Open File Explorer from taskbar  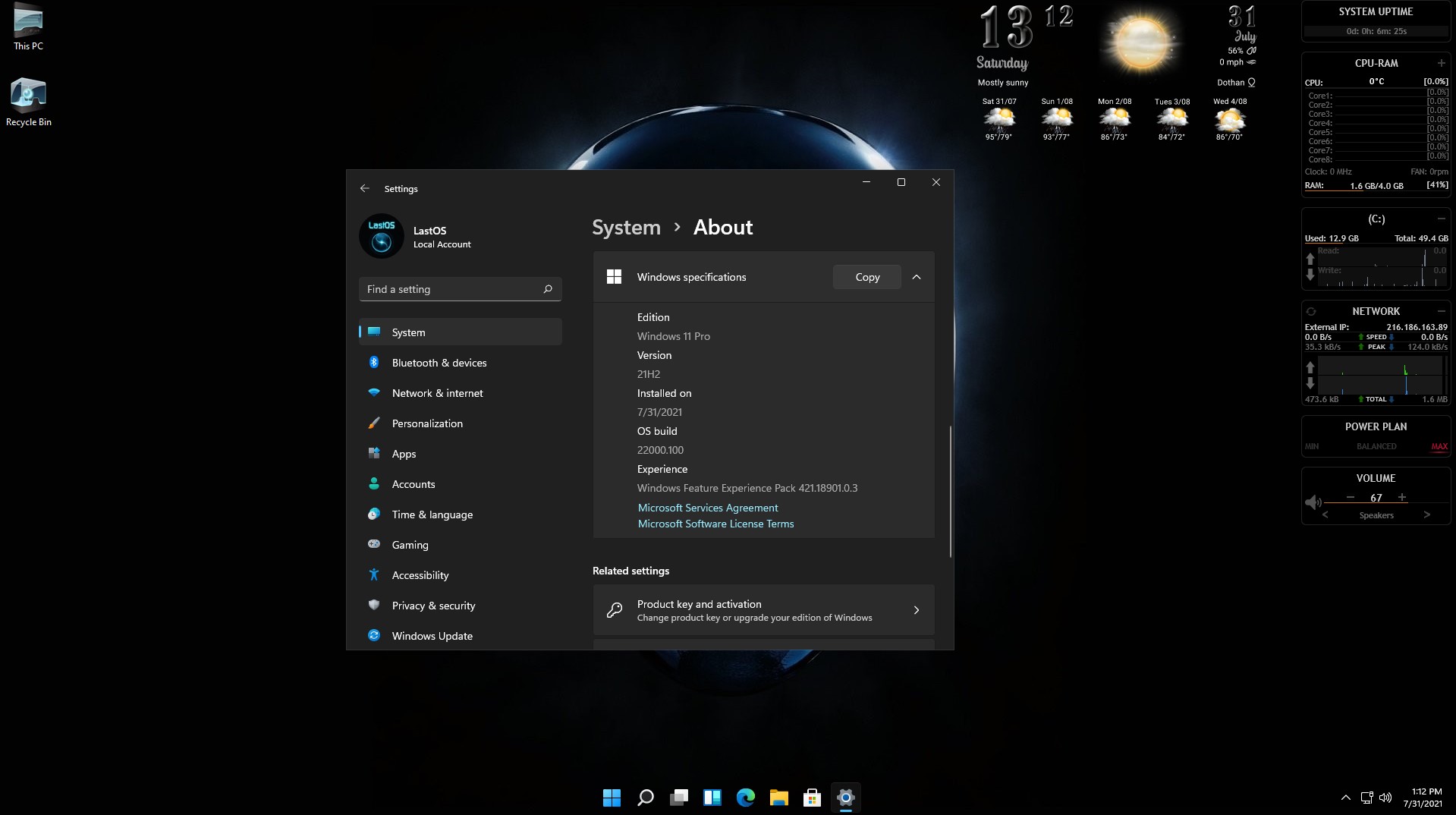click(x=778, y=798)
